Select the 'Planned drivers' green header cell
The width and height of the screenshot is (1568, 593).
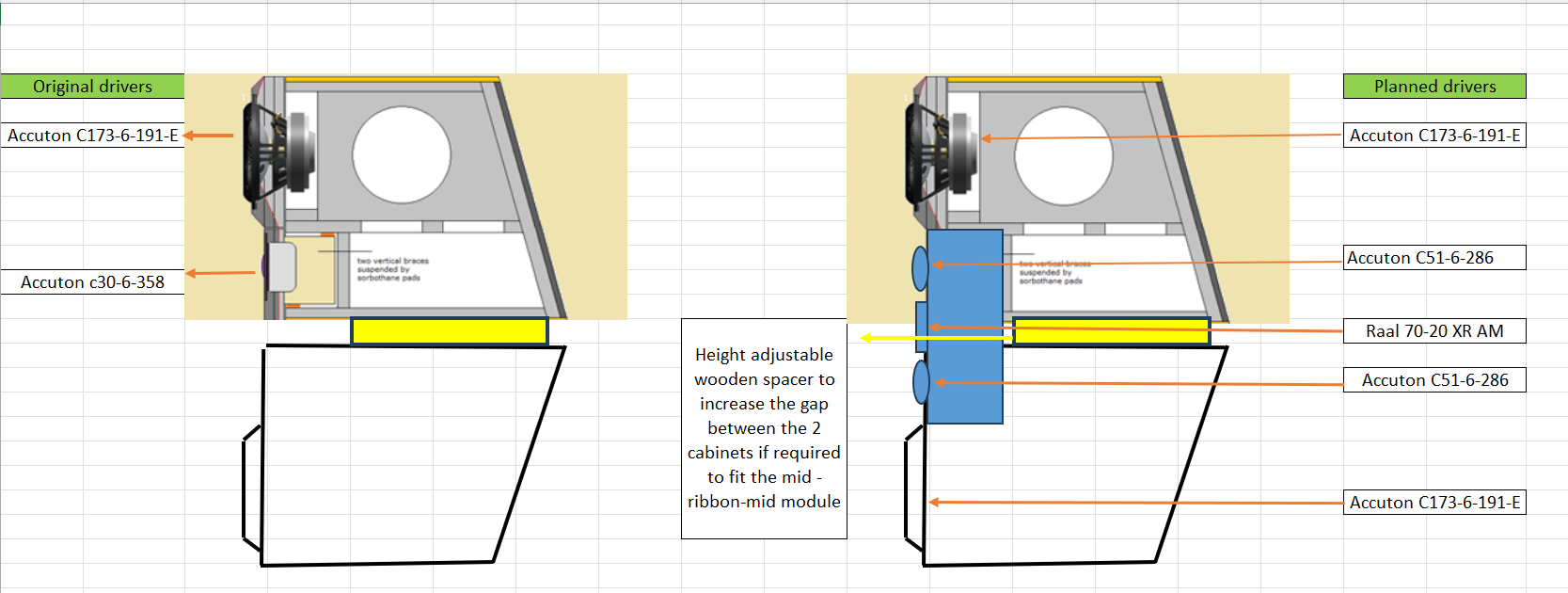[x=1434, y=87]
